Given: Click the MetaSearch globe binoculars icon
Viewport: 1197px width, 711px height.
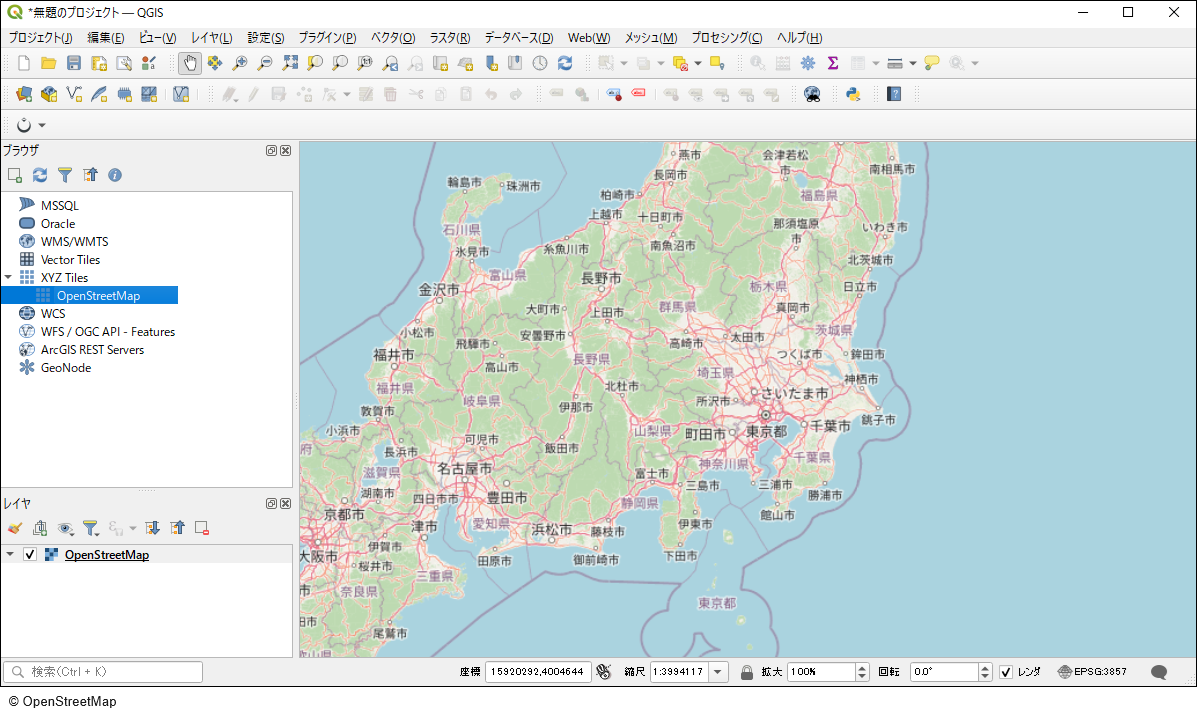Looking at the screenshot, I should coord(812,94).
